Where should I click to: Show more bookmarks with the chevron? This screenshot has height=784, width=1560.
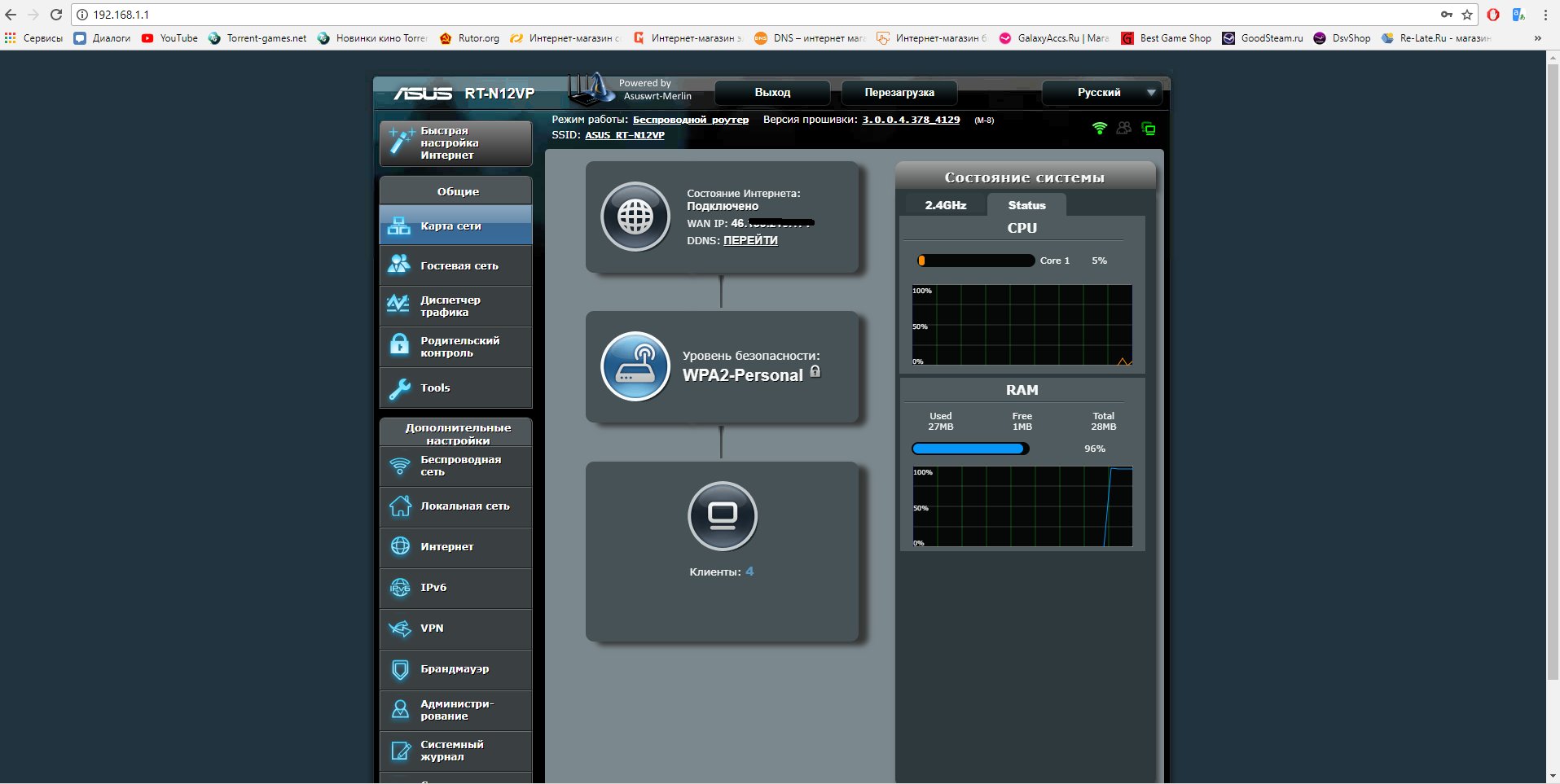pos(1538,38)
